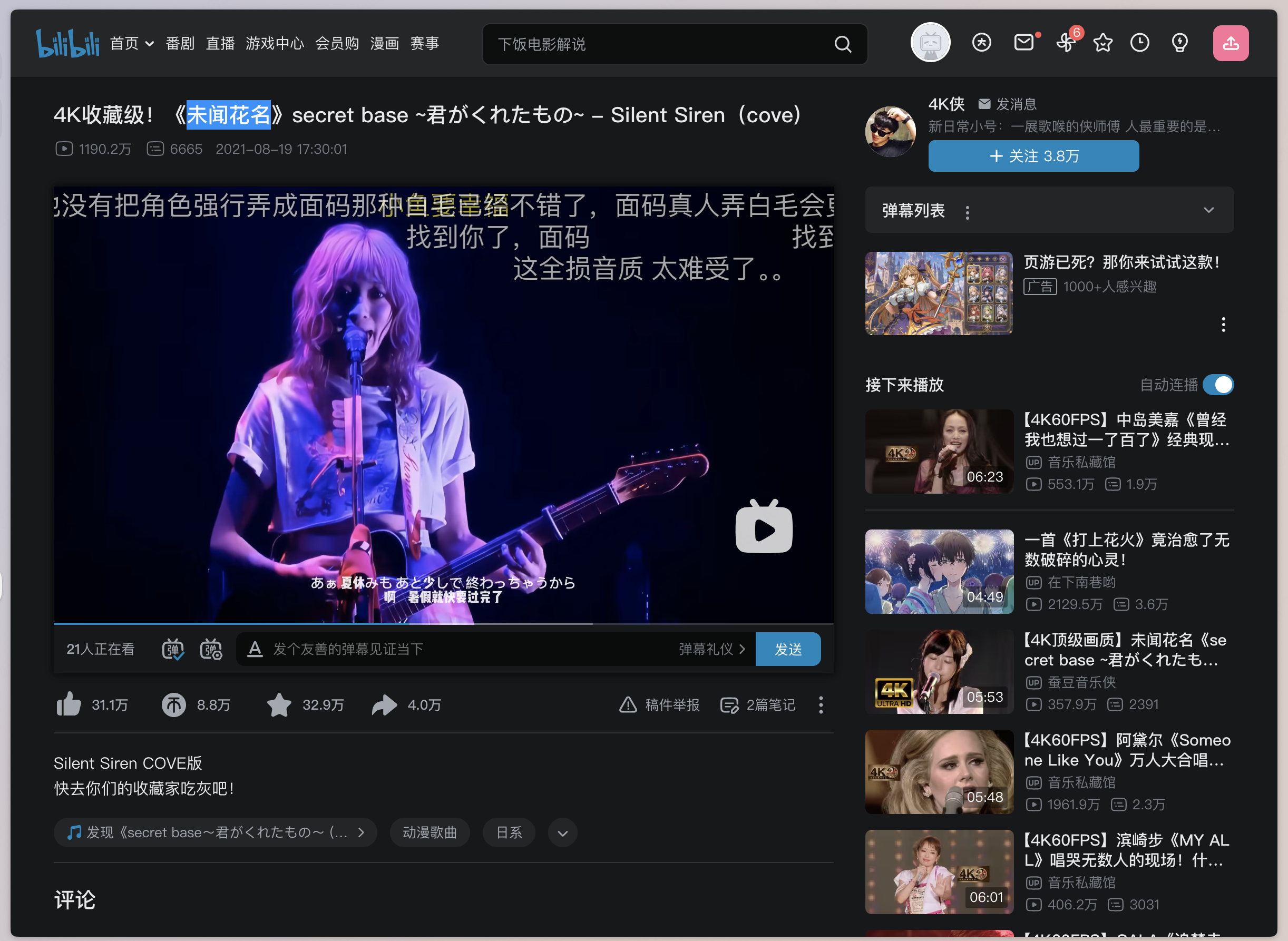
Task: Open the 番剧 nav item
Action: pos(180,43)
